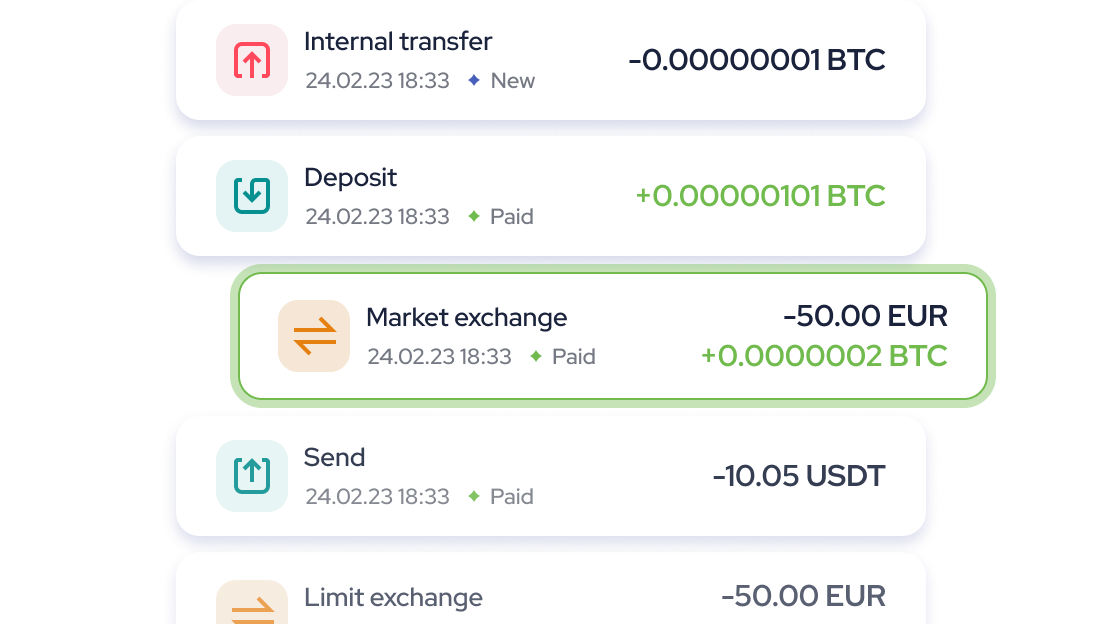The width and height of the screenshot is (1100, 624).
Task: Click the blue New status diamond
Action: (x=474, y=81)
